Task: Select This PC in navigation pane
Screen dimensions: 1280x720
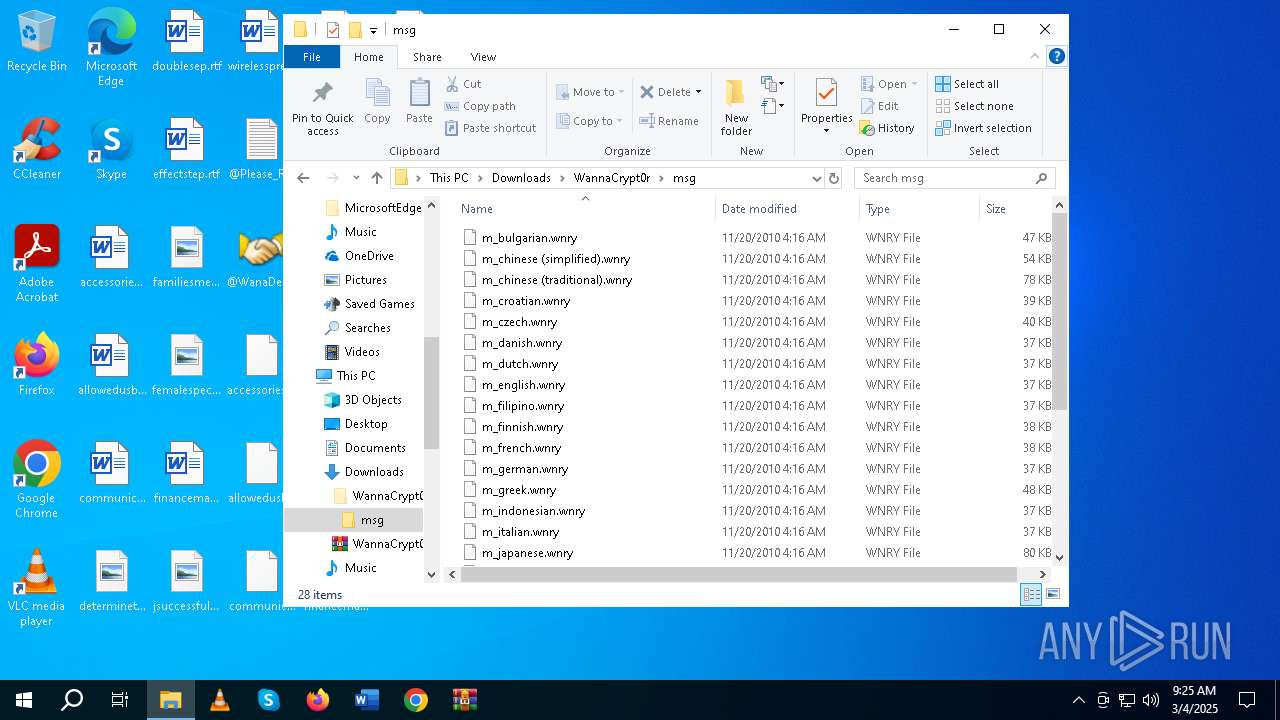Action: (x=355, y=376)
